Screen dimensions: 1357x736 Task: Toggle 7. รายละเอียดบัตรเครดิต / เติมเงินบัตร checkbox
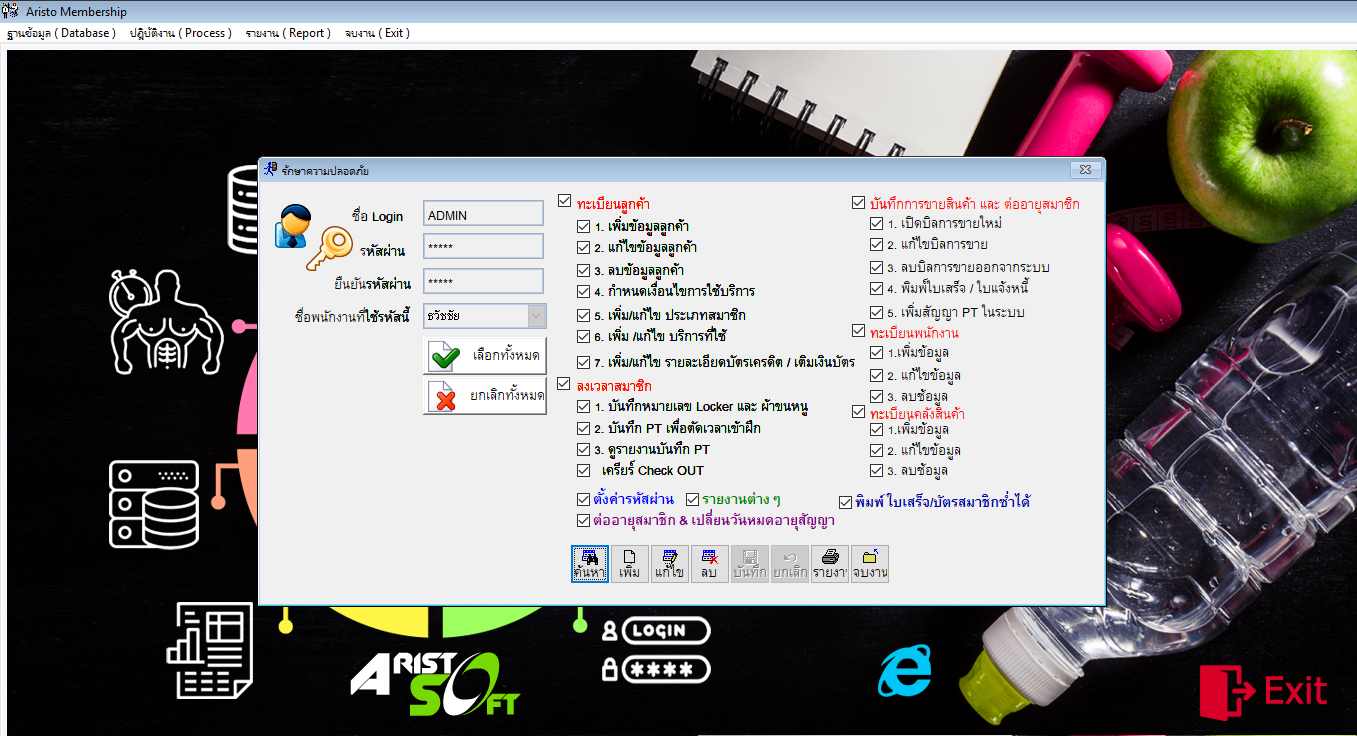click(x=584, y=362)
